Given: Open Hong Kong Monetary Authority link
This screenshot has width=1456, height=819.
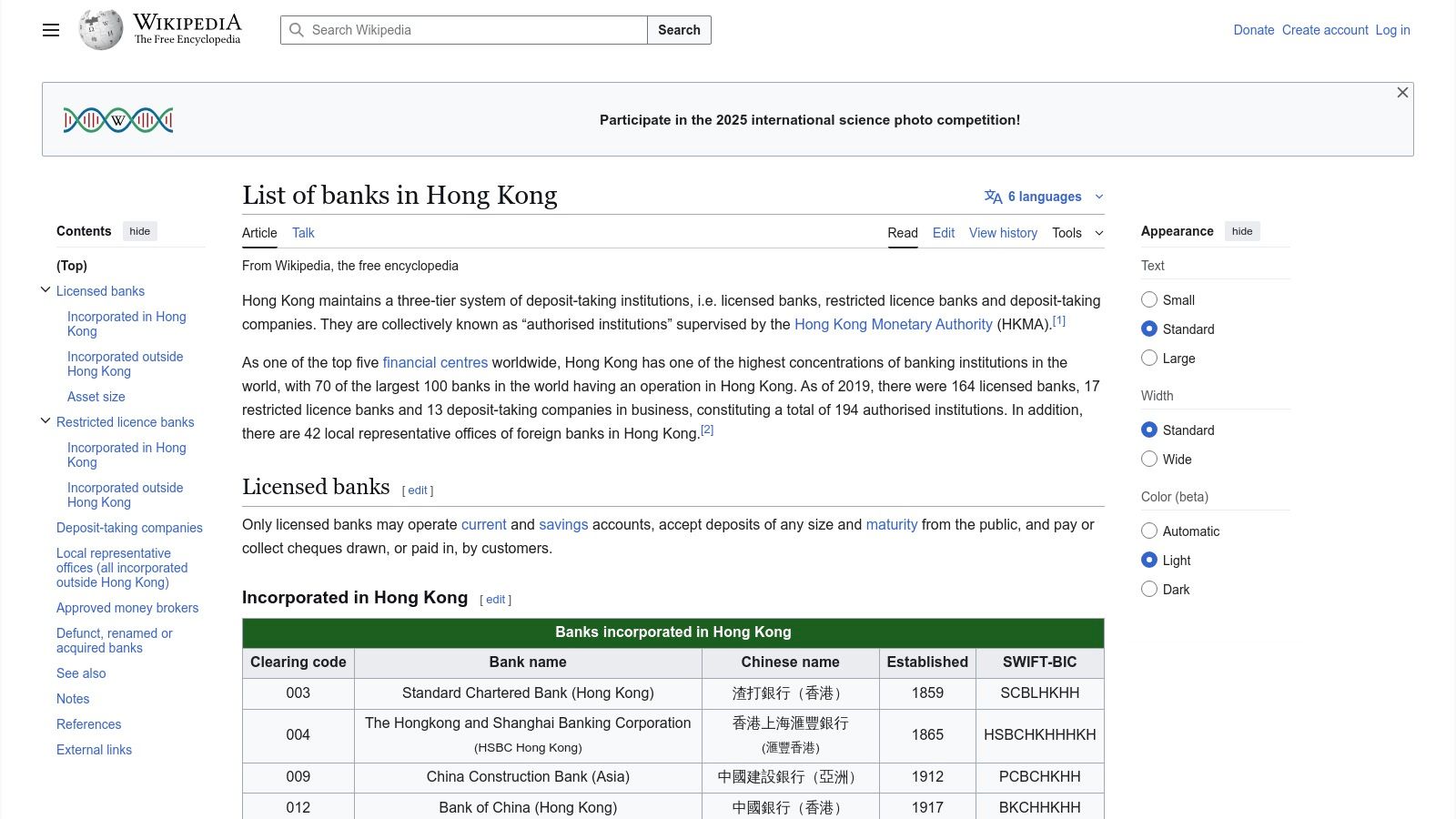Looking at the screenshot, I should click(x=893, y=324).
